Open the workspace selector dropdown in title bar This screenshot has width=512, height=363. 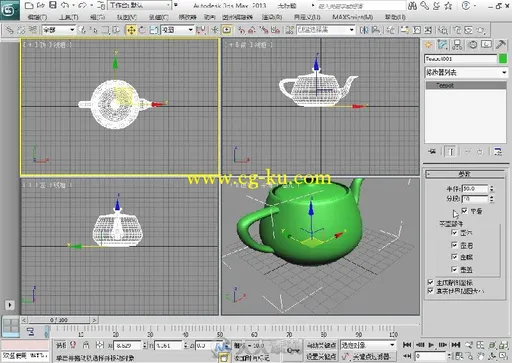(140, 5)
